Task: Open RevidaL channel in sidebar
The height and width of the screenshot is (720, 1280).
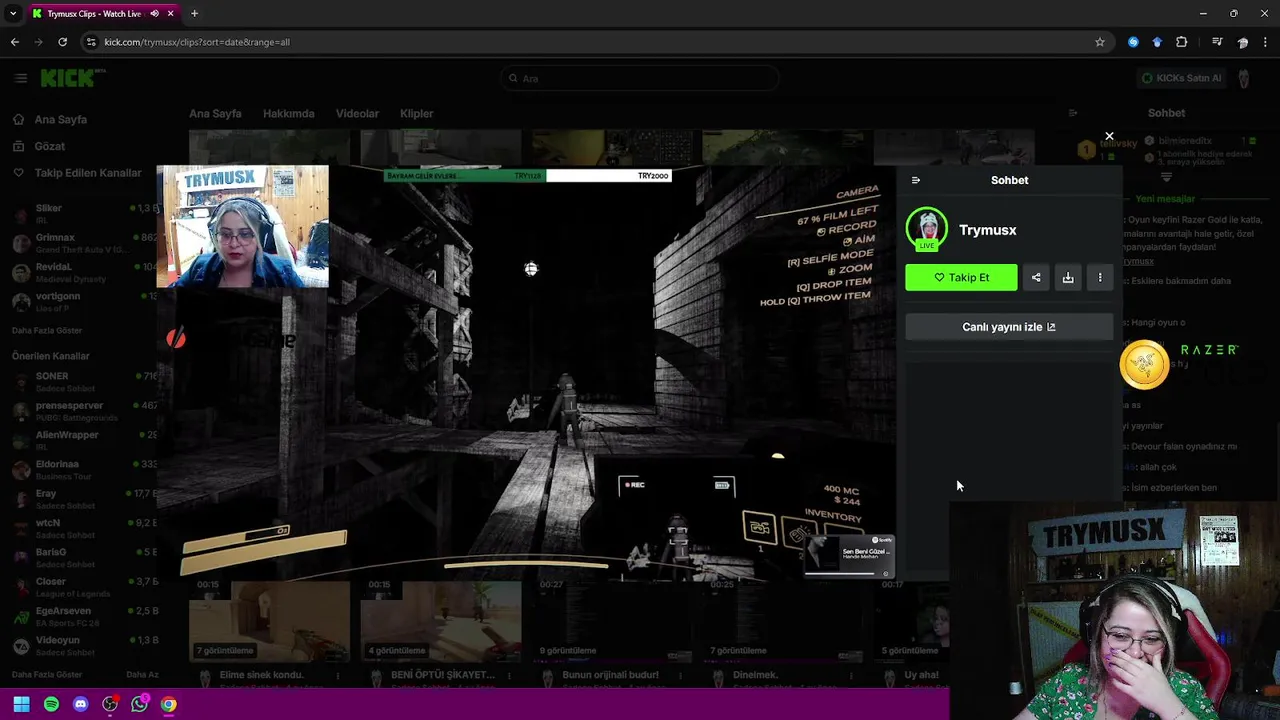Action: pyautogui.click(x=85, y=272)
